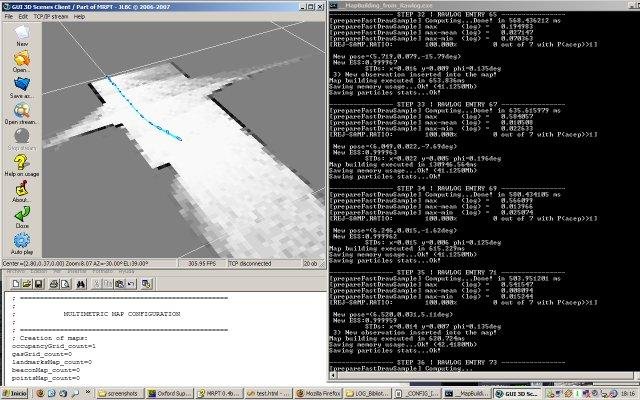Click the Inicio start button
The image size is (640, 400).
(15, 393)
